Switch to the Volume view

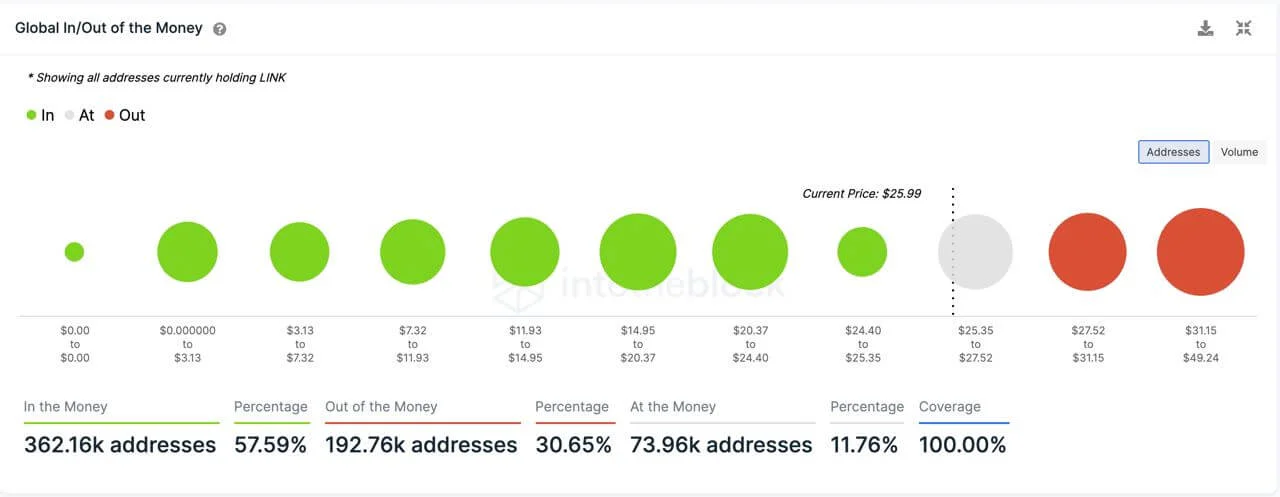(x=1239, y=152)
